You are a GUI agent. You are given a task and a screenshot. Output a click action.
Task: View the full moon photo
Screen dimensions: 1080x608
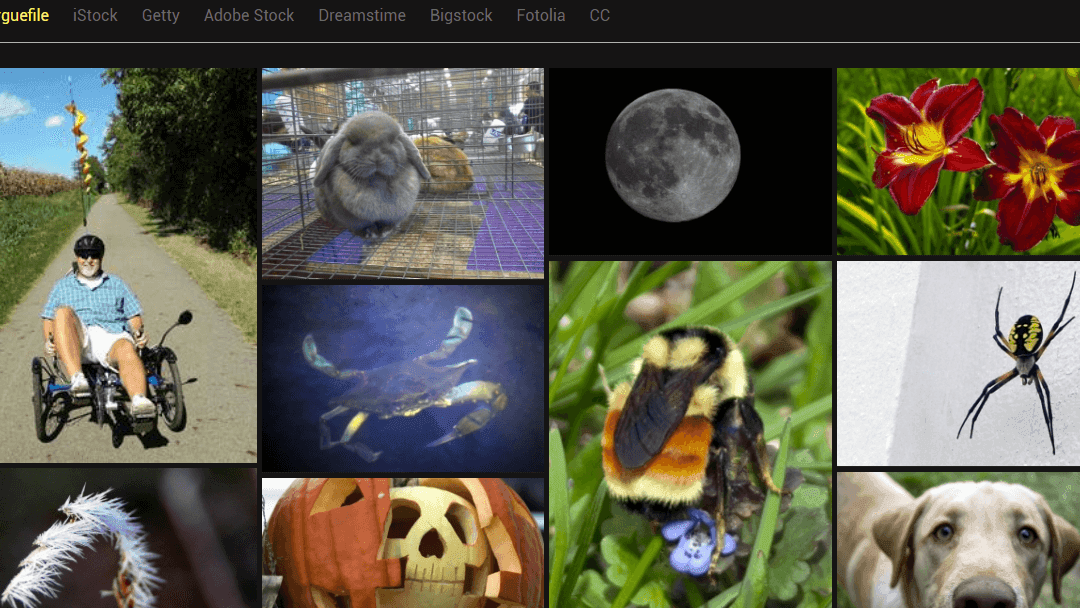pos(691,162)
